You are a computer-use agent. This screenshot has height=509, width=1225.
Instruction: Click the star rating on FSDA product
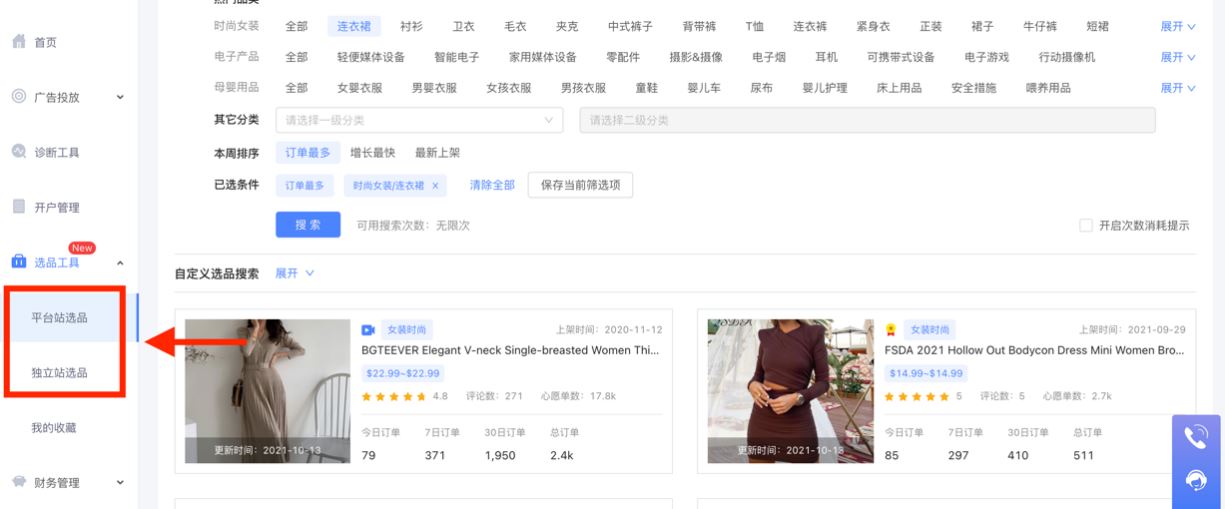pos(918,396)
